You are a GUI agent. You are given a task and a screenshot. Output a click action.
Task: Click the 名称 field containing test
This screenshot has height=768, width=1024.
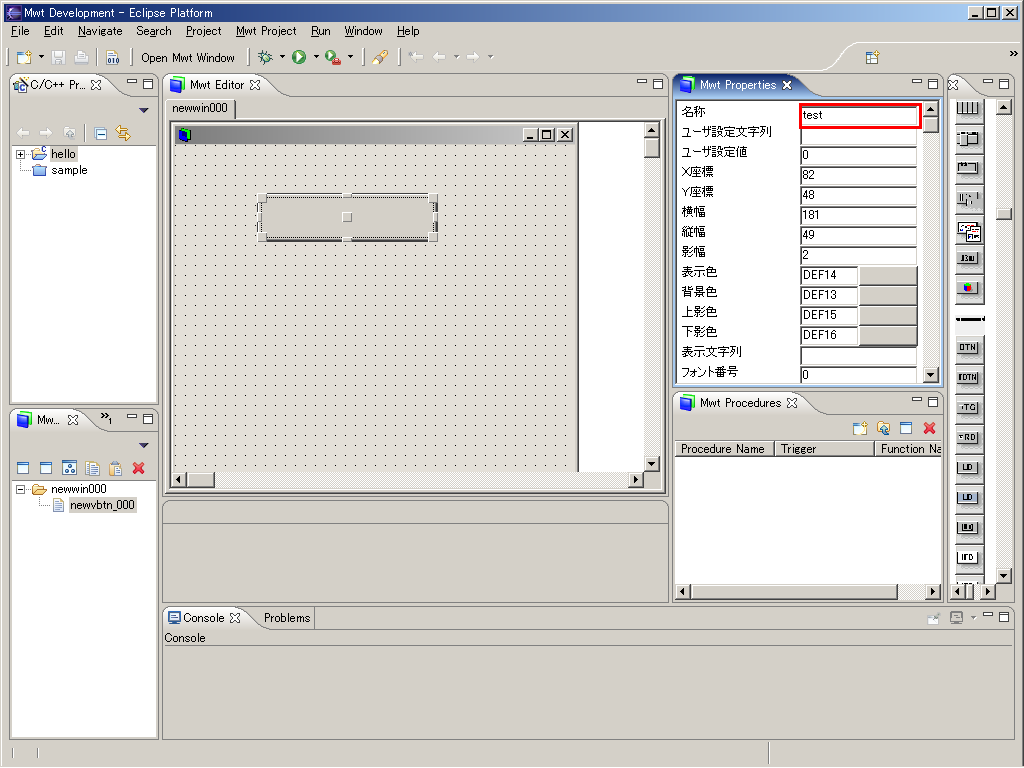[859, 116]
